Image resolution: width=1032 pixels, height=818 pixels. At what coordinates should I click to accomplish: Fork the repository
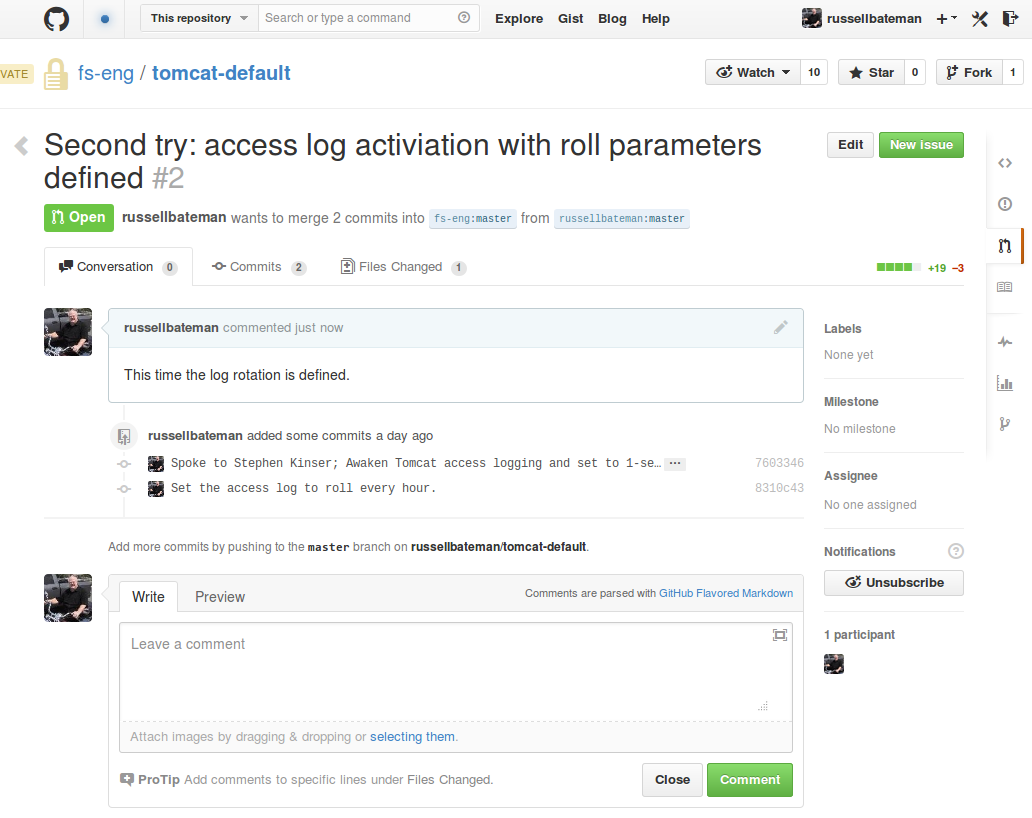click(969, 72)
